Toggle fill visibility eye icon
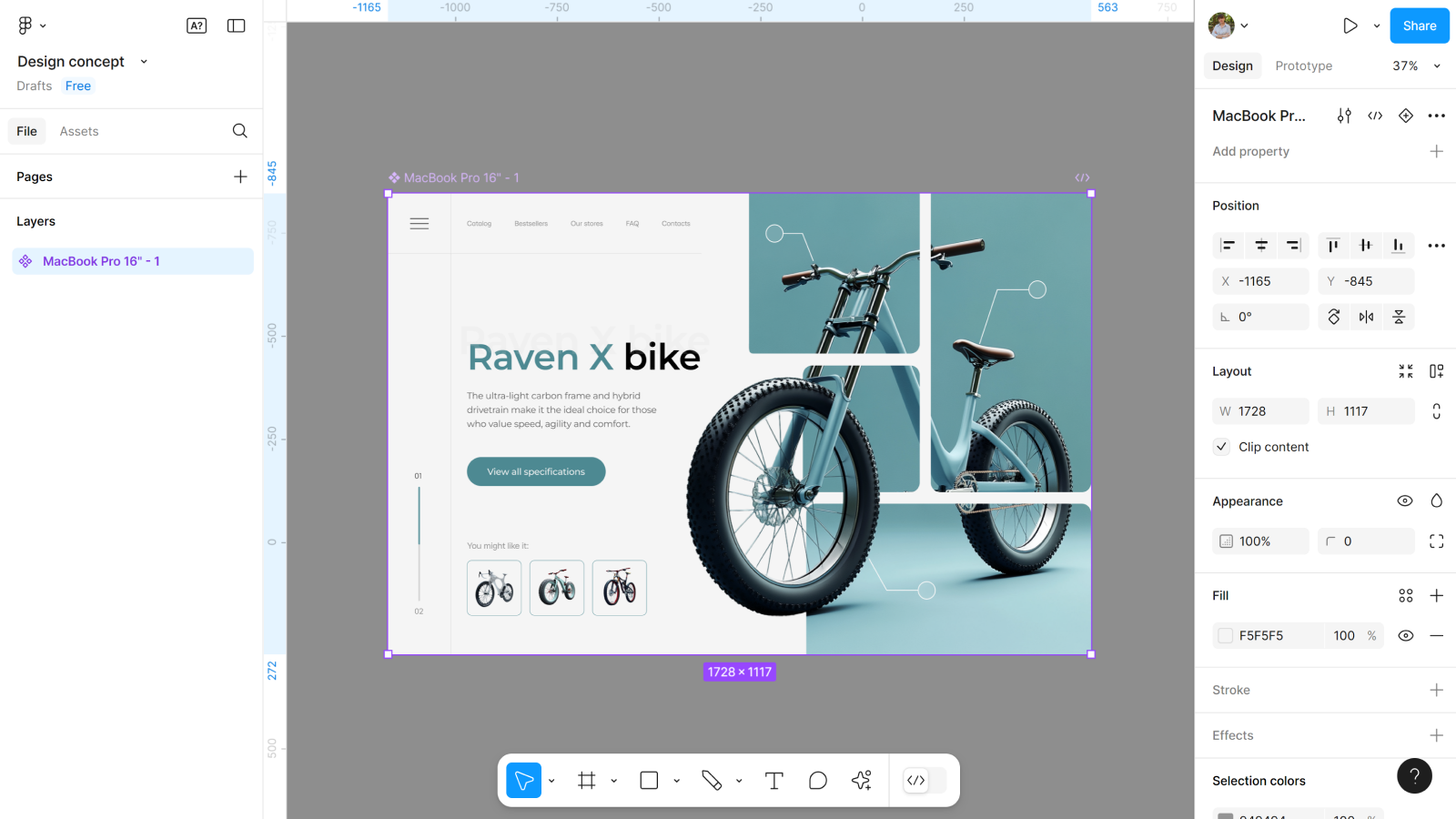The width and height of the screenshot is (1456, 819). 1405,635
